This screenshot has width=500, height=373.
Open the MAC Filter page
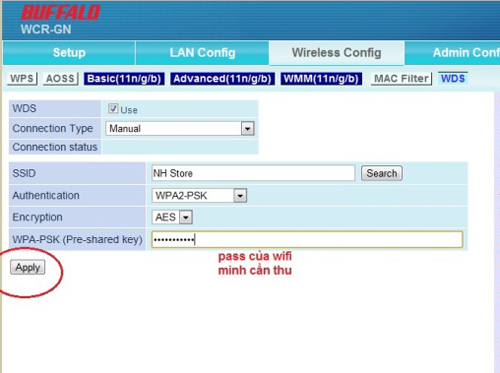click(x=401, y=79)
